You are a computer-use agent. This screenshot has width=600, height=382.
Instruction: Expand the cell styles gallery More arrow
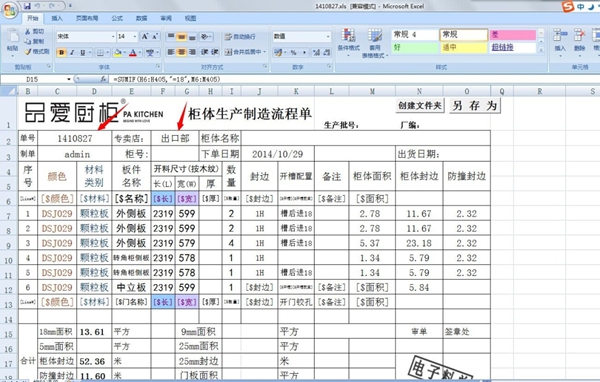point(541,50)
